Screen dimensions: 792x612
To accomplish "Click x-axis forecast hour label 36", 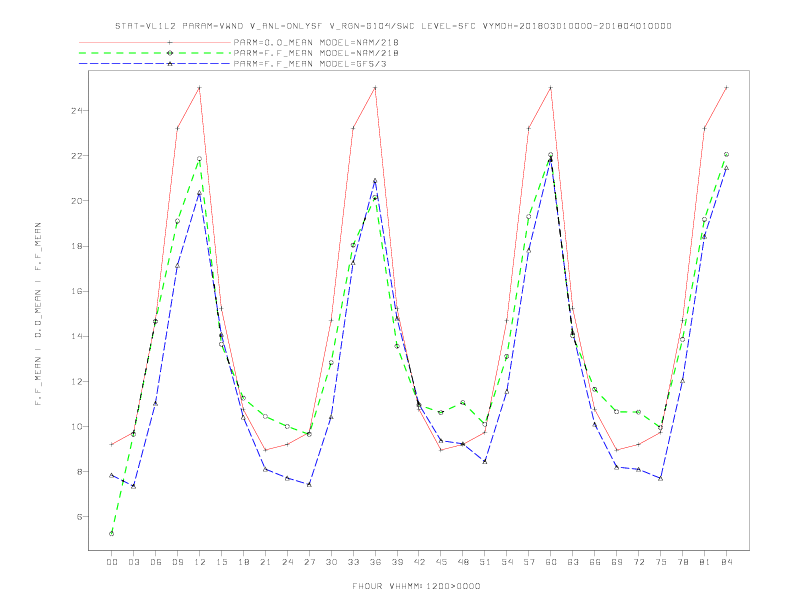I will (x=375, y=562).
